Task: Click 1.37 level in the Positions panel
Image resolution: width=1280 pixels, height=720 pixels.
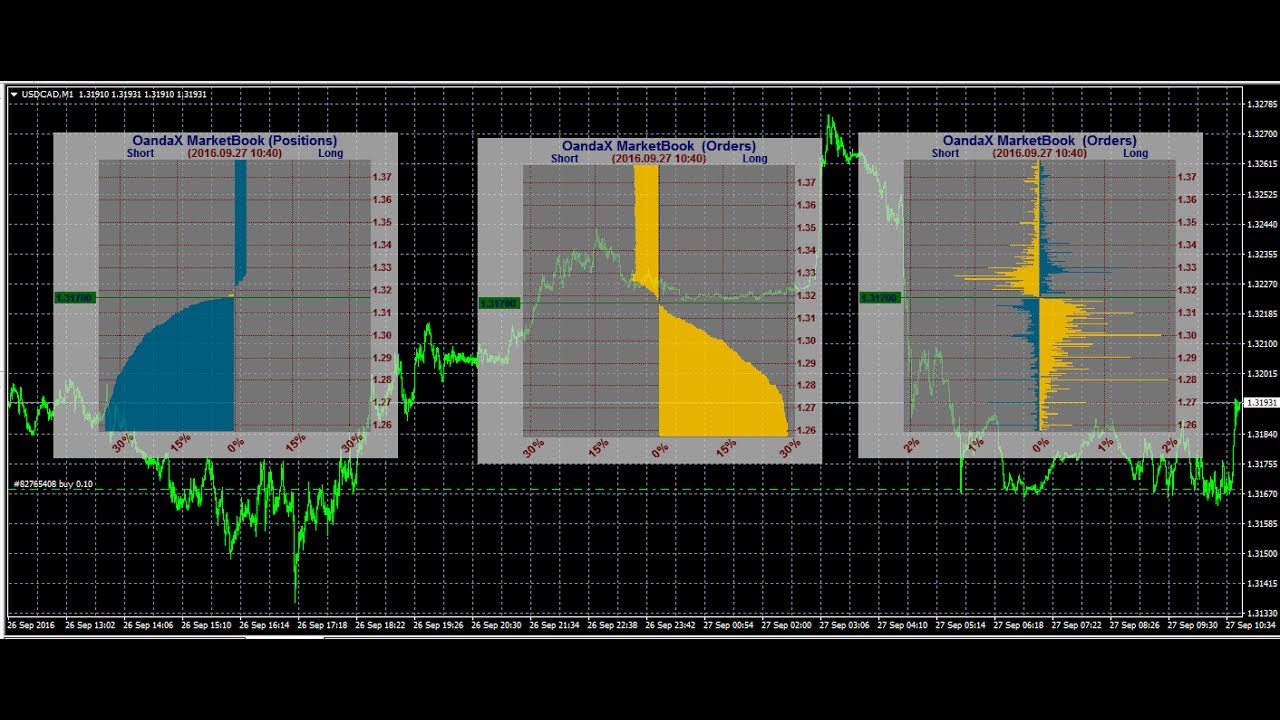Action: [x=382, y=177]
